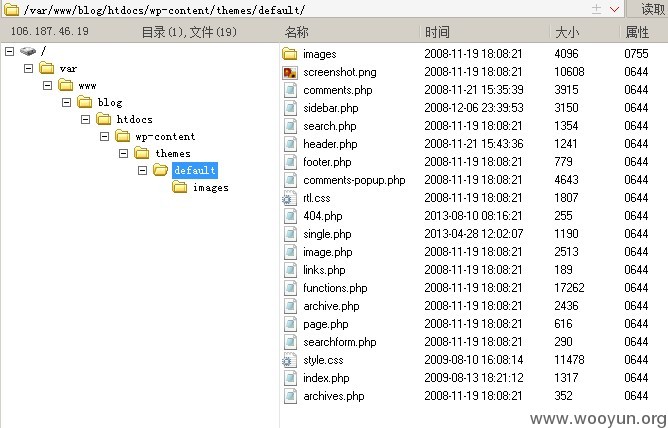The width and height of the screenshot is (668, 428).
Task: Select the blog folder label in tree
Action: 110,103
